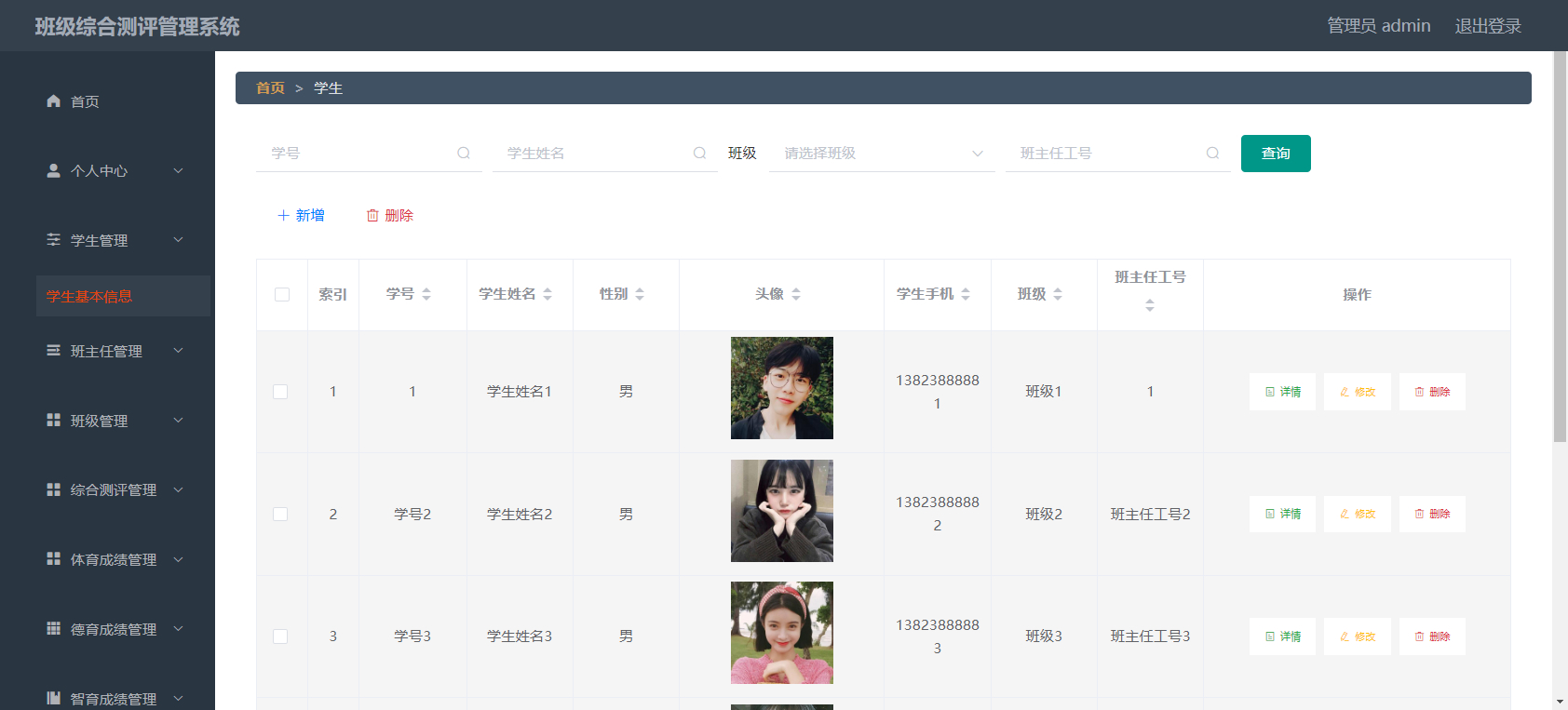The height and width of the screenshot is (710, 1568).
Task: Click the search icon in 班主任工号 field
Action: point(1212,153)
